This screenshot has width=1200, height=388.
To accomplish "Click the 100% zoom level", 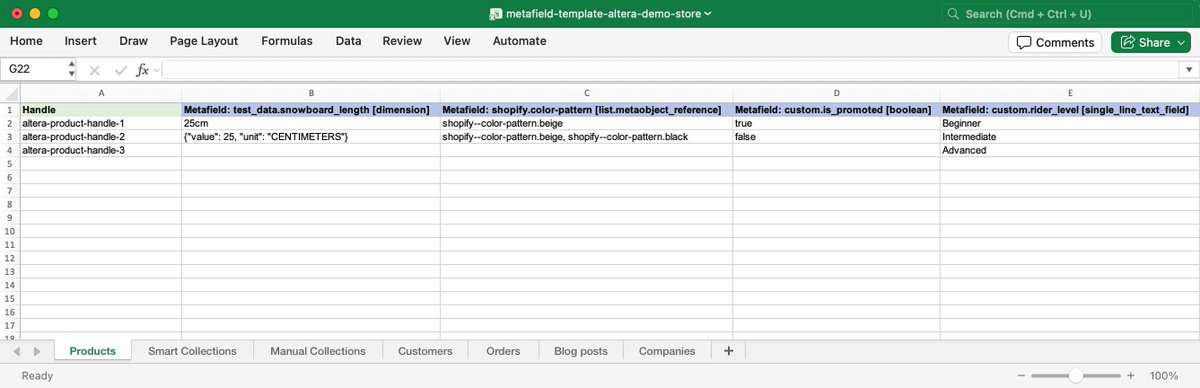I will (1164, 376).
